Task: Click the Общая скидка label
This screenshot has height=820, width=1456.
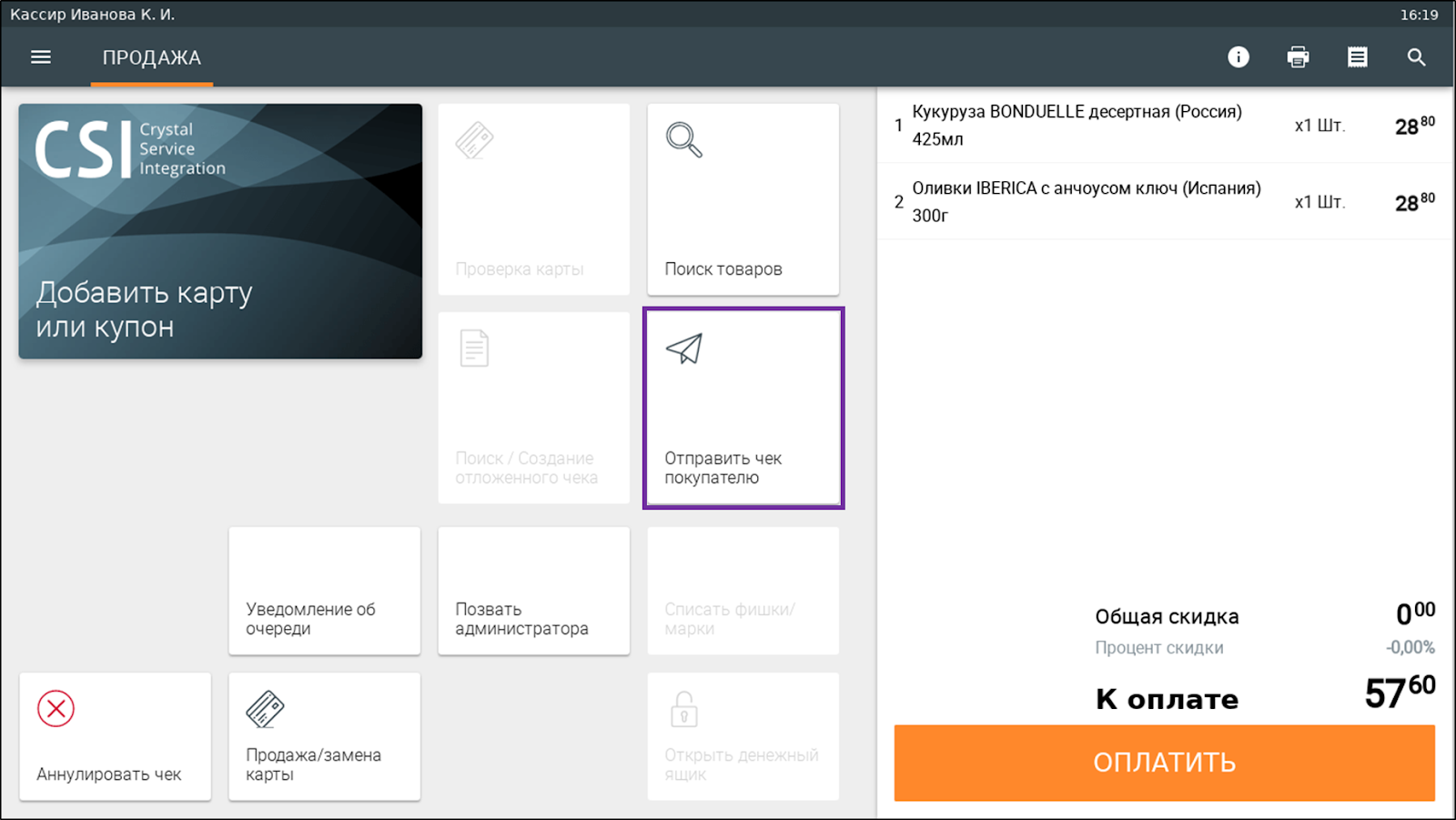Action: coord(1167,617)
